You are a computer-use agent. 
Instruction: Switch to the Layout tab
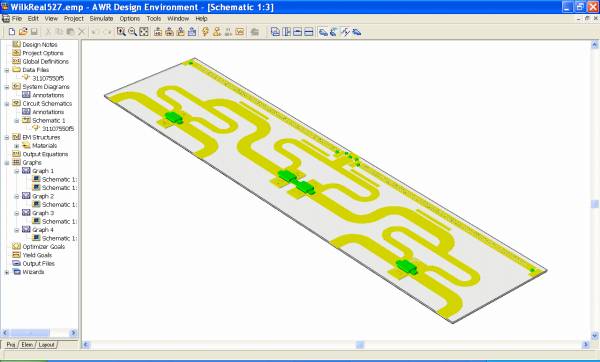47,345
